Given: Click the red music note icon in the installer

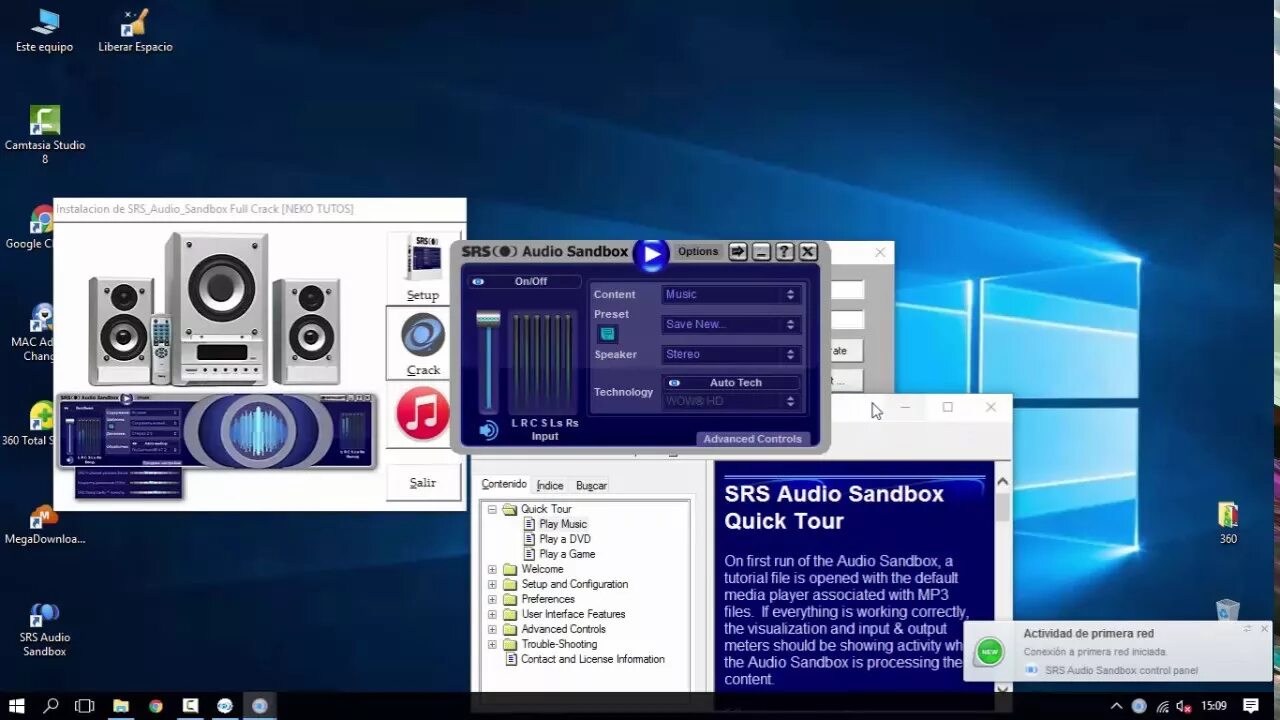Looking at the screenshot, I should 423,413.
